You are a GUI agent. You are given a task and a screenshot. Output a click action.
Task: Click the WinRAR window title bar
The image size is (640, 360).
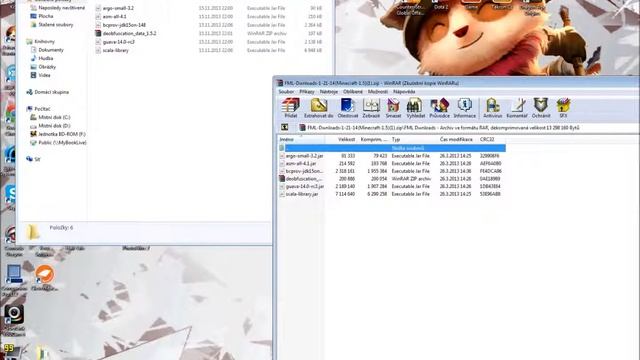coord(456,83)
